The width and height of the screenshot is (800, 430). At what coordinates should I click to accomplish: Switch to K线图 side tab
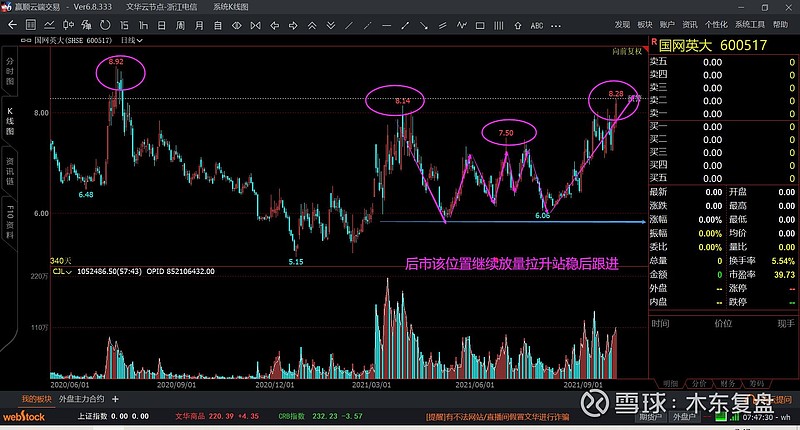[10, 121]
